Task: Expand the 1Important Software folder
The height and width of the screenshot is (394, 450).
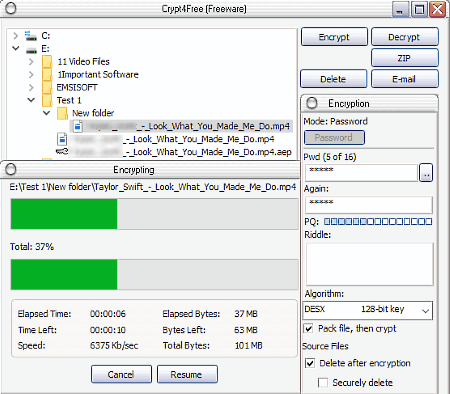Action: click(x=31, y=74)
